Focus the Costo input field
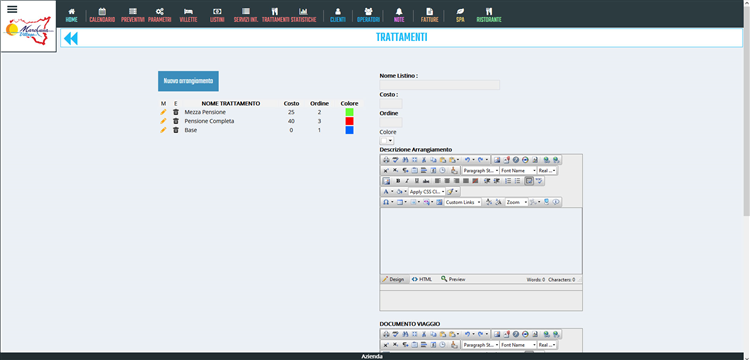 391,104
